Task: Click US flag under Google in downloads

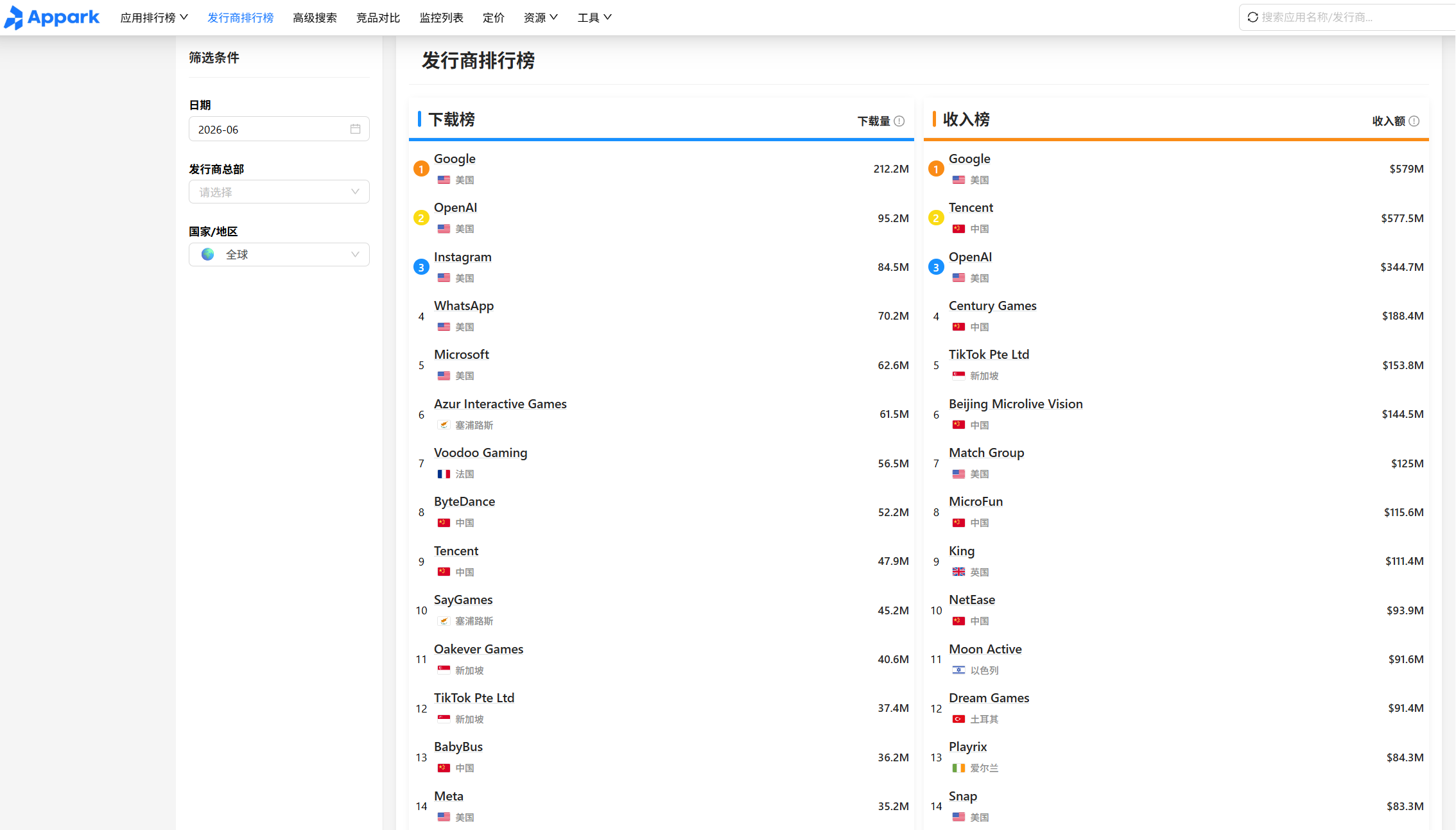Action: [x=444, y=180]
